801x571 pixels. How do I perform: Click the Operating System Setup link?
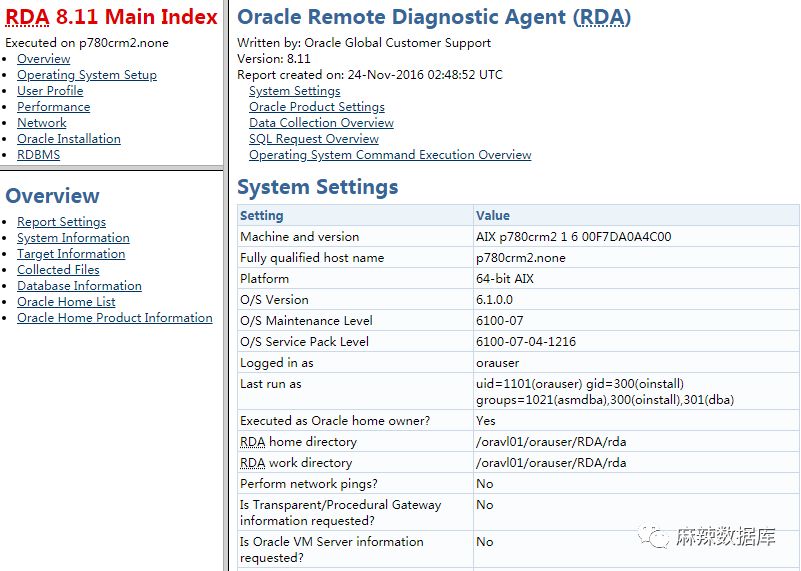[86, 75]
